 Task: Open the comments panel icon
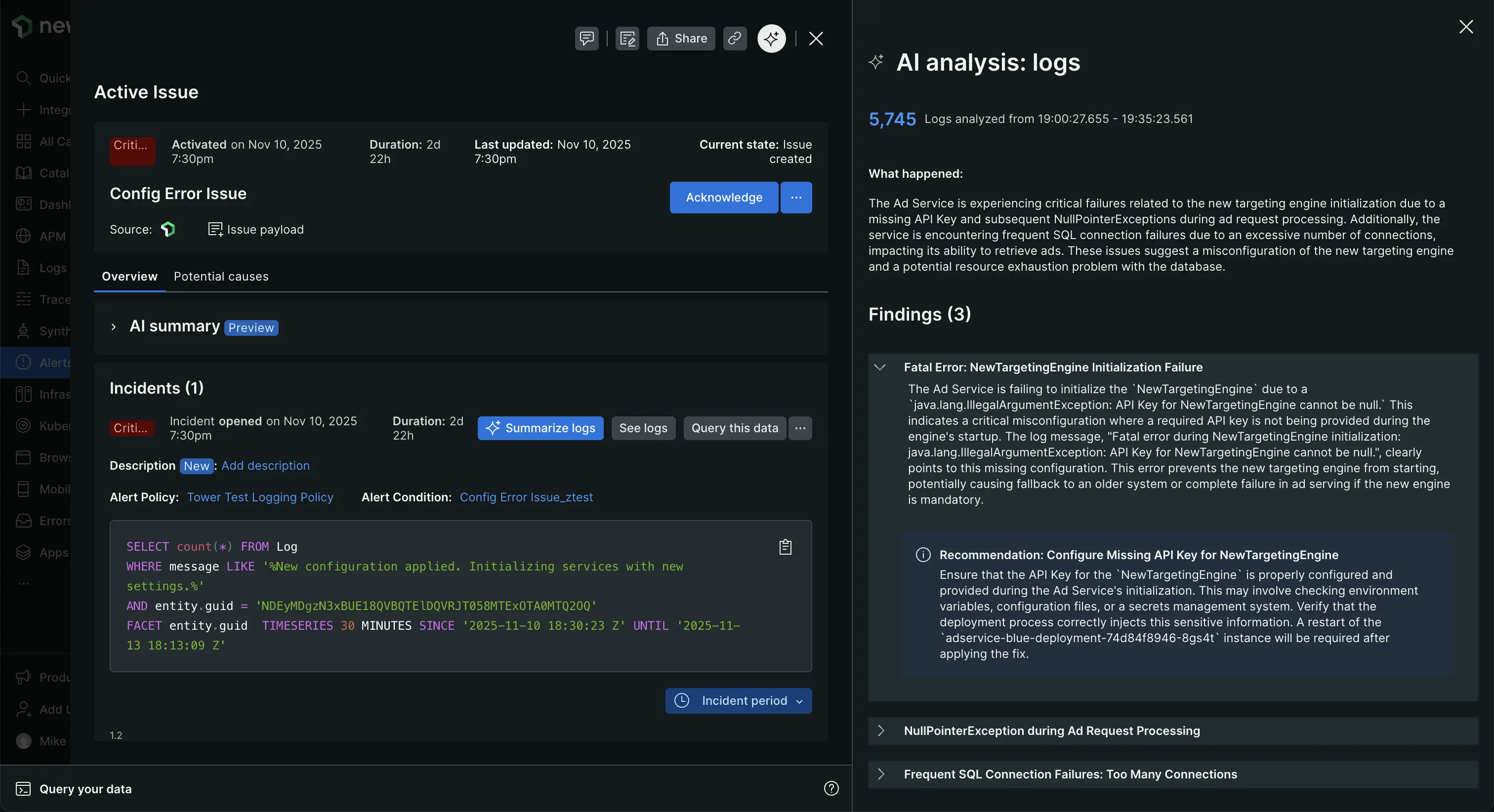[x=586, y=39]
